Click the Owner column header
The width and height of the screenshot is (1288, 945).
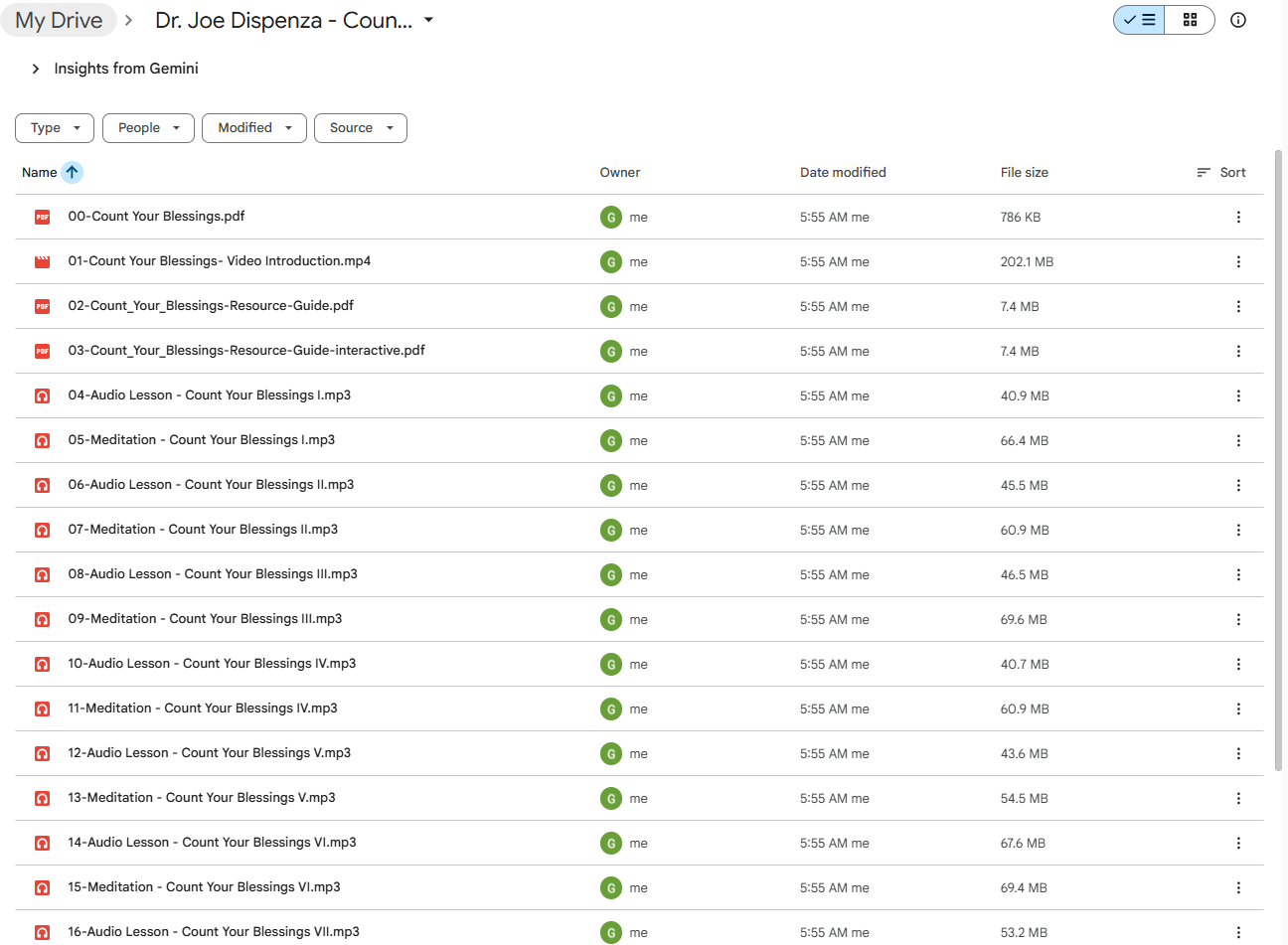click(x=620, y=172)
